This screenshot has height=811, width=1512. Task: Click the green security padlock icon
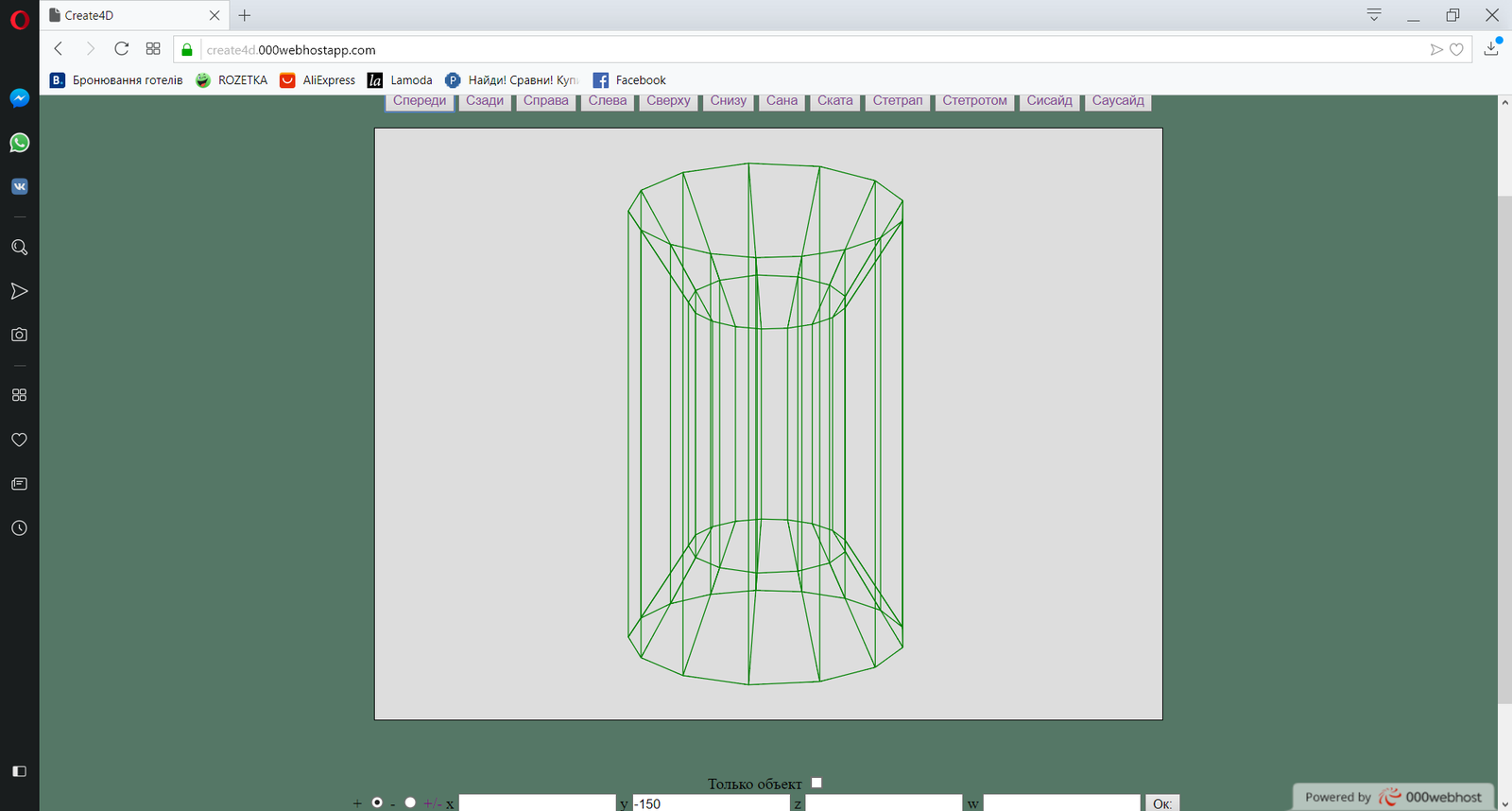click(x=187, y=50)
